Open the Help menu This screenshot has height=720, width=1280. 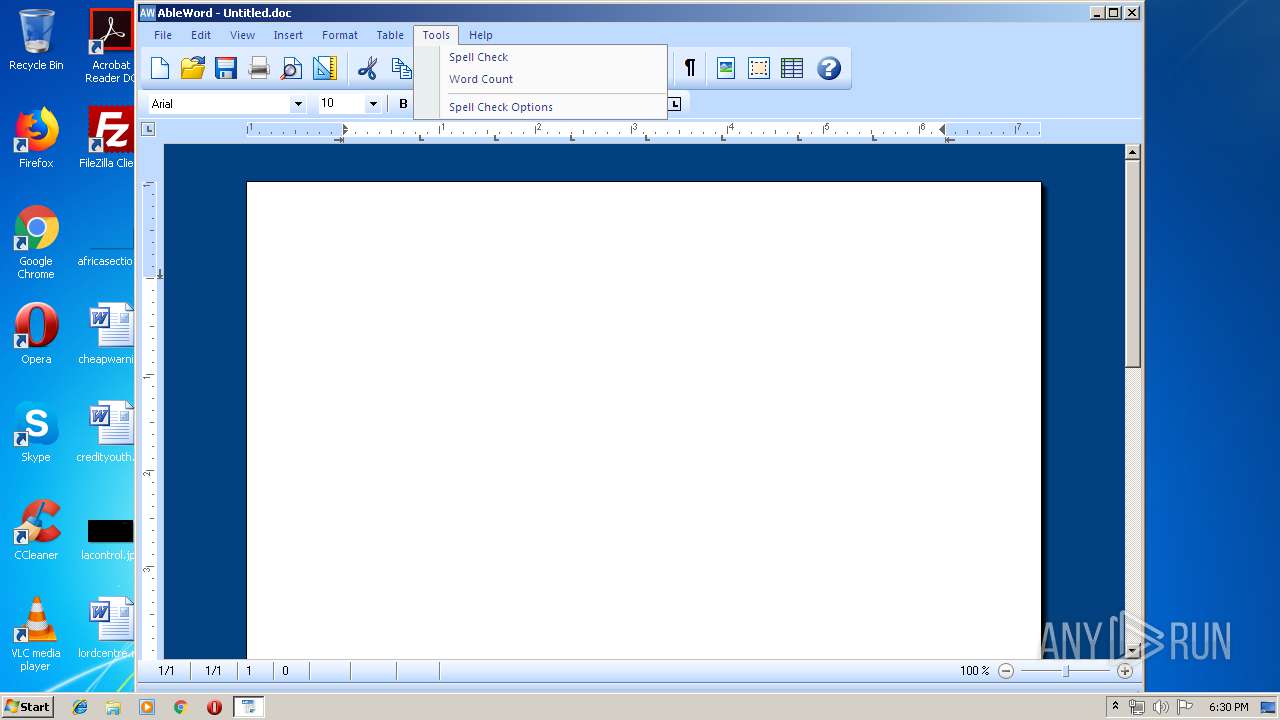481,35
